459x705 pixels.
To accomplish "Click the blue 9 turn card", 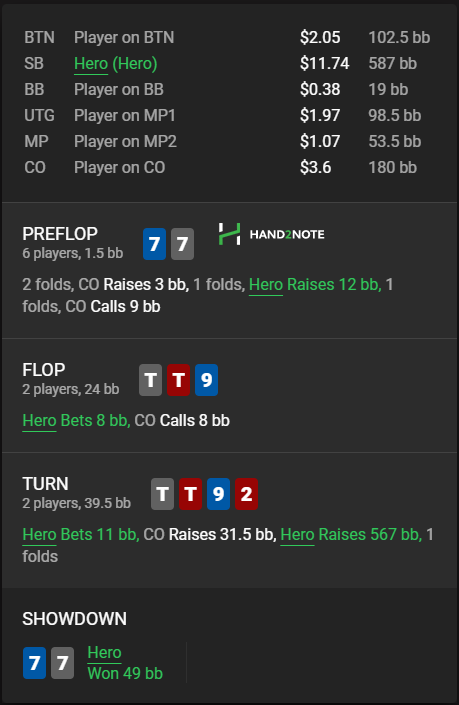I will [218, 494].
